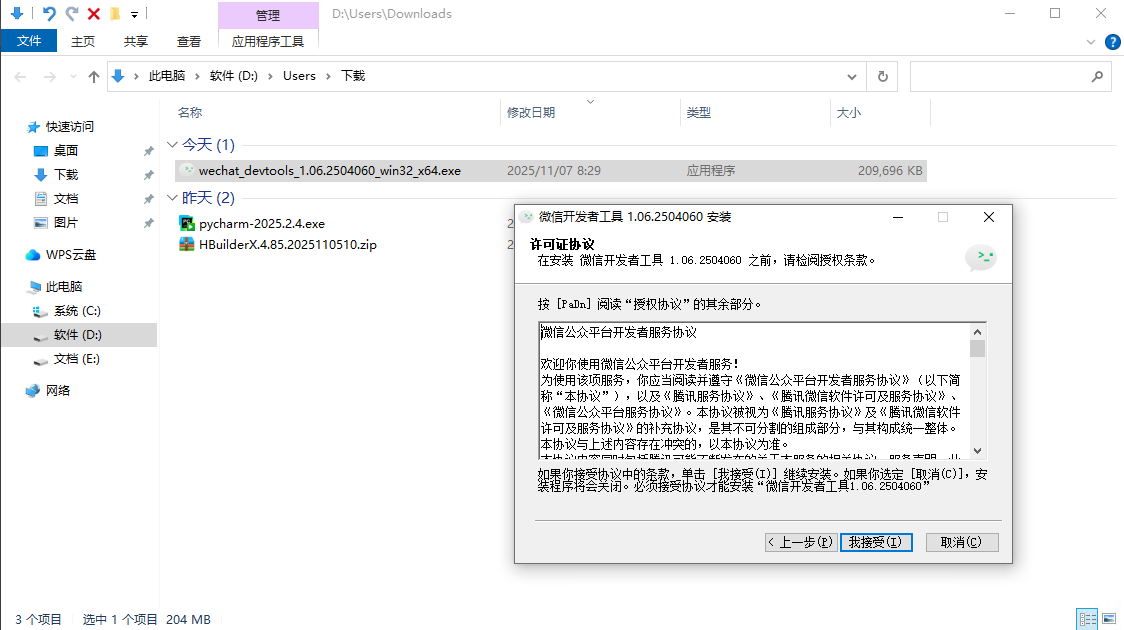
Task: Expand the ribbon with the chevron
Action: (x=1091, y=41)
